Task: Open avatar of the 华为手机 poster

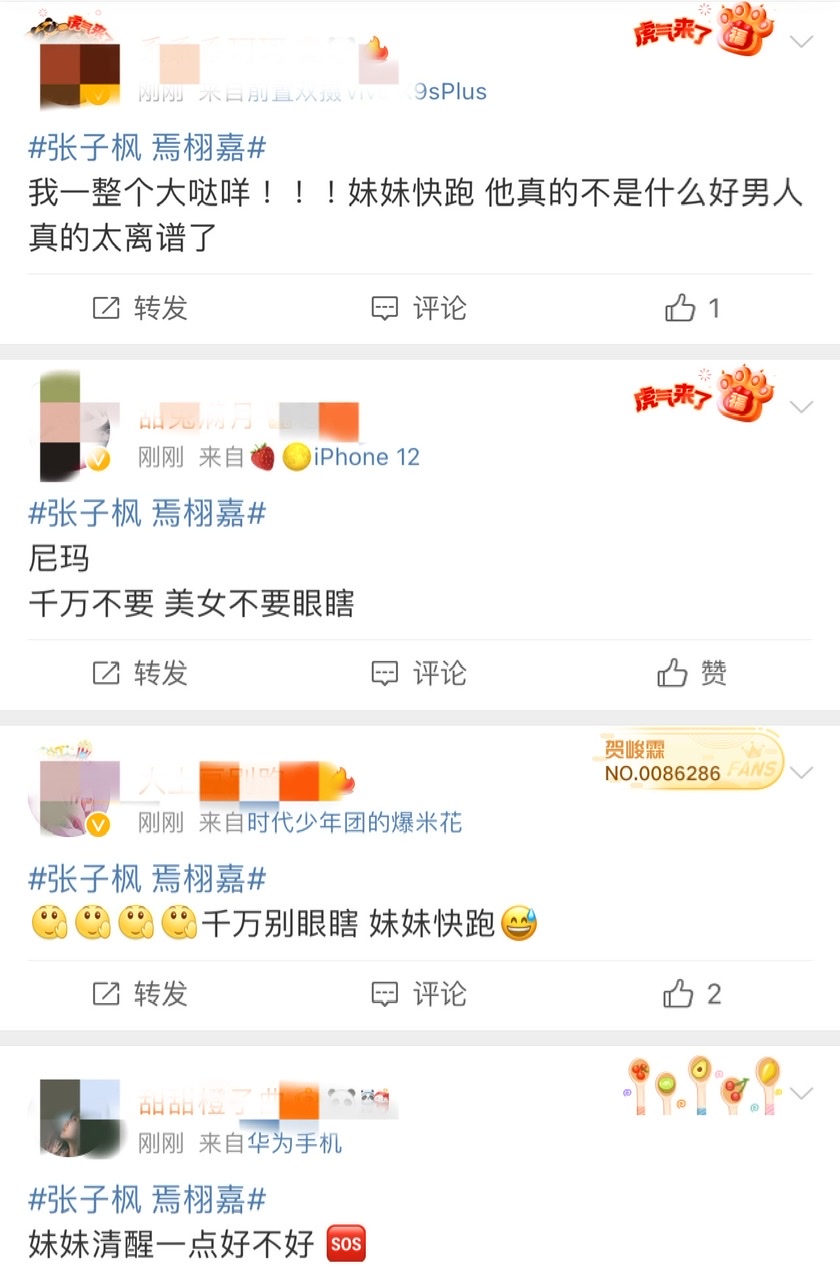Action: pyautogui.click(x=78, y=1117)
